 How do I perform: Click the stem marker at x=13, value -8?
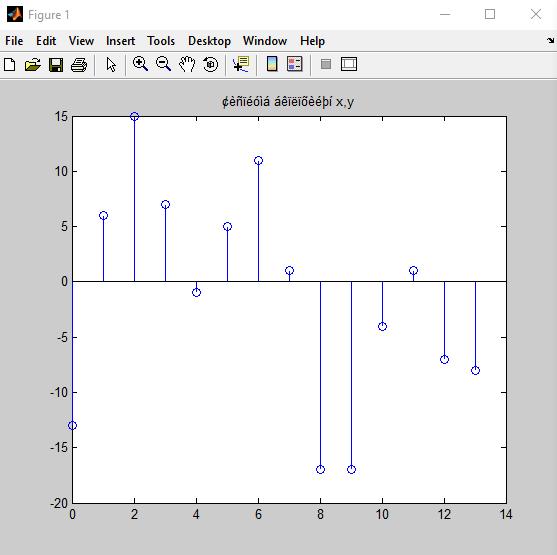tap(475, 370)
